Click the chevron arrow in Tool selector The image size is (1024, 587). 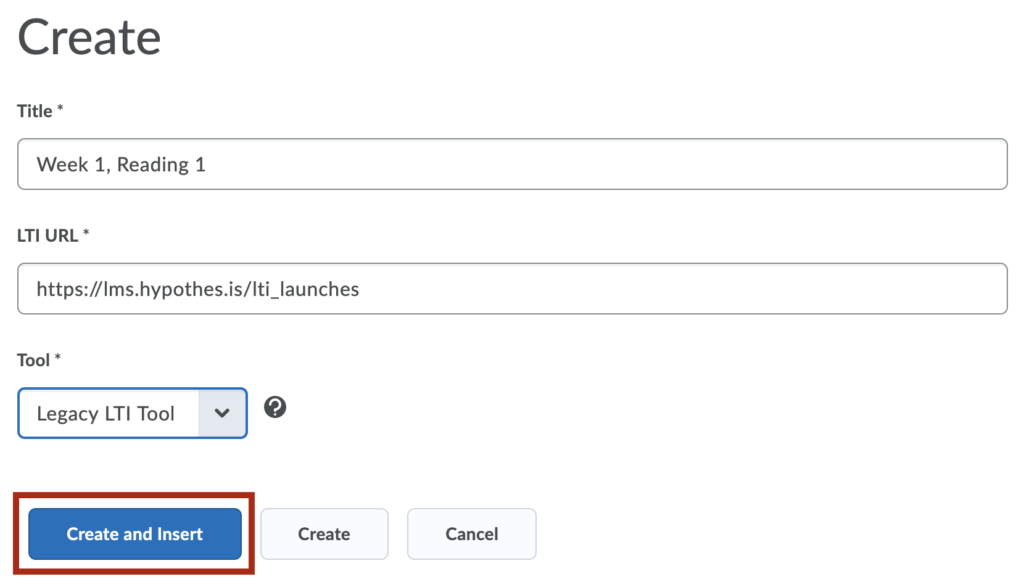point(222,413)
